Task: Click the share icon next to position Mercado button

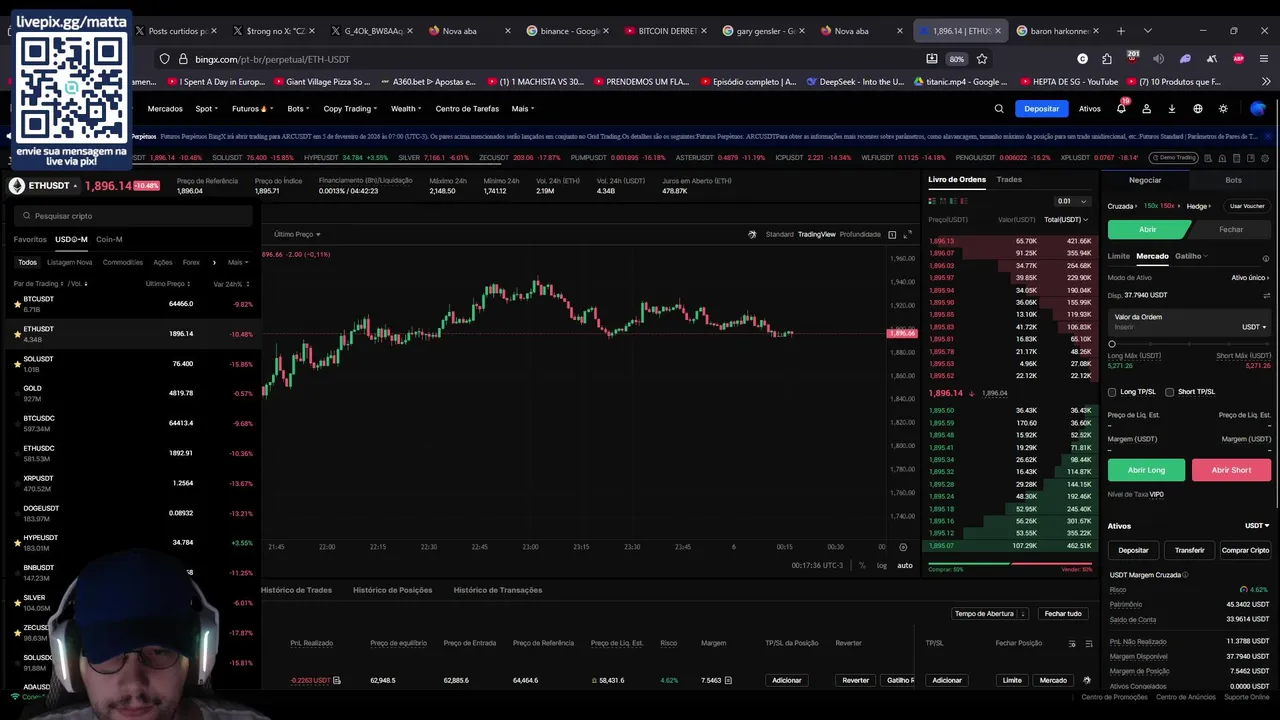Action: [1087, 680]
